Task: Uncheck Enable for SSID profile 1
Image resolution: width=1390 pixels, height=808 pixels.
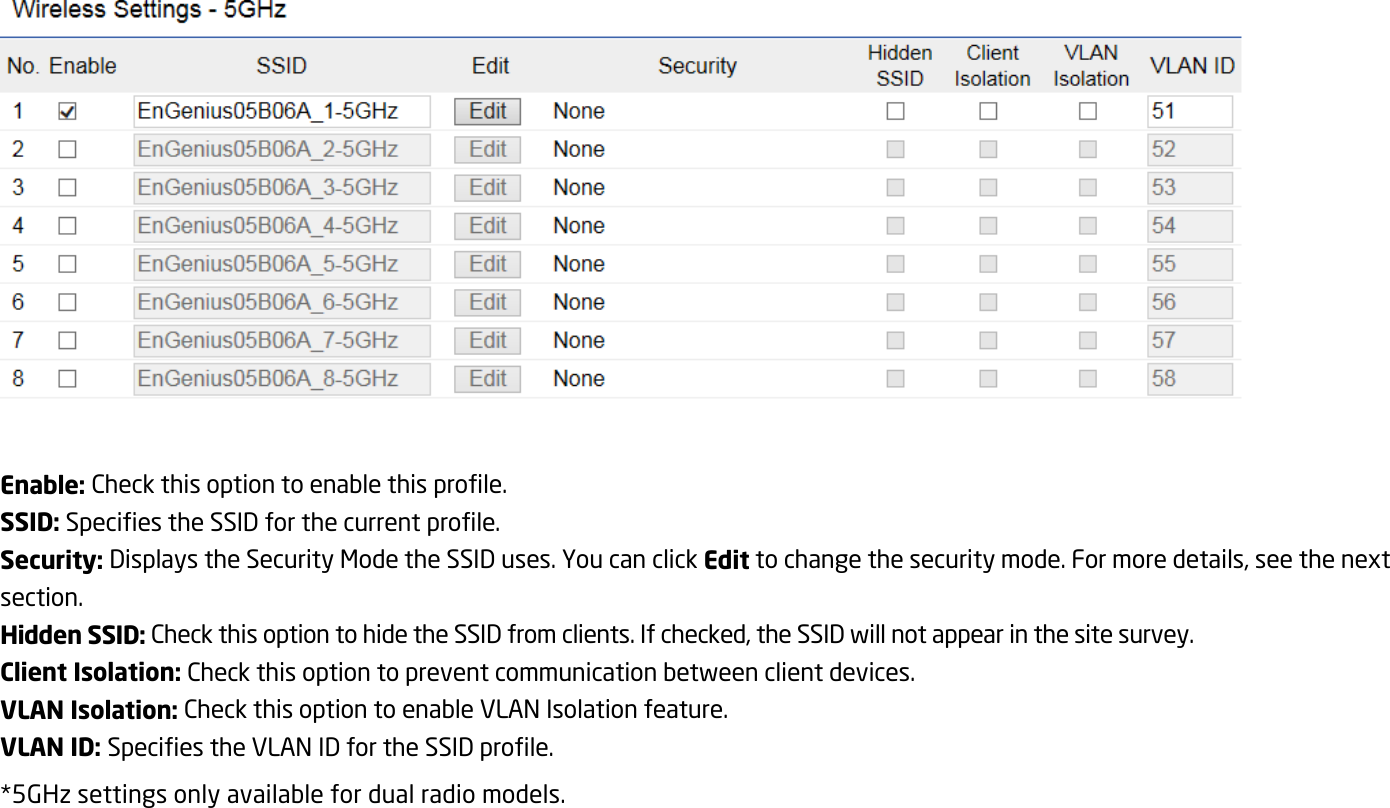Action: pos(68,112)
